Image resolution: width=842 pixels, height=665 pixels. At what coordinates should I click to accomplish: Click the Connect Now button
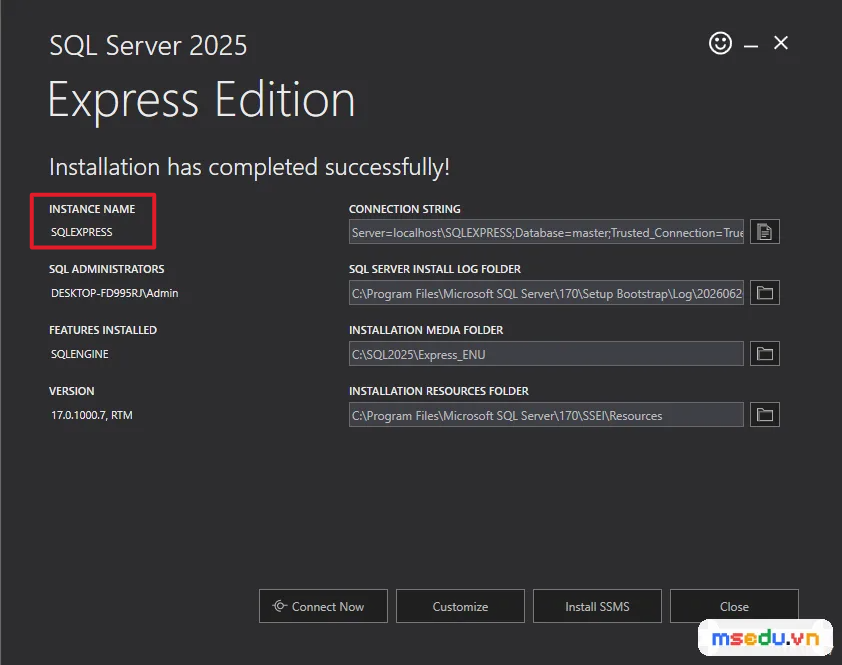323,606
